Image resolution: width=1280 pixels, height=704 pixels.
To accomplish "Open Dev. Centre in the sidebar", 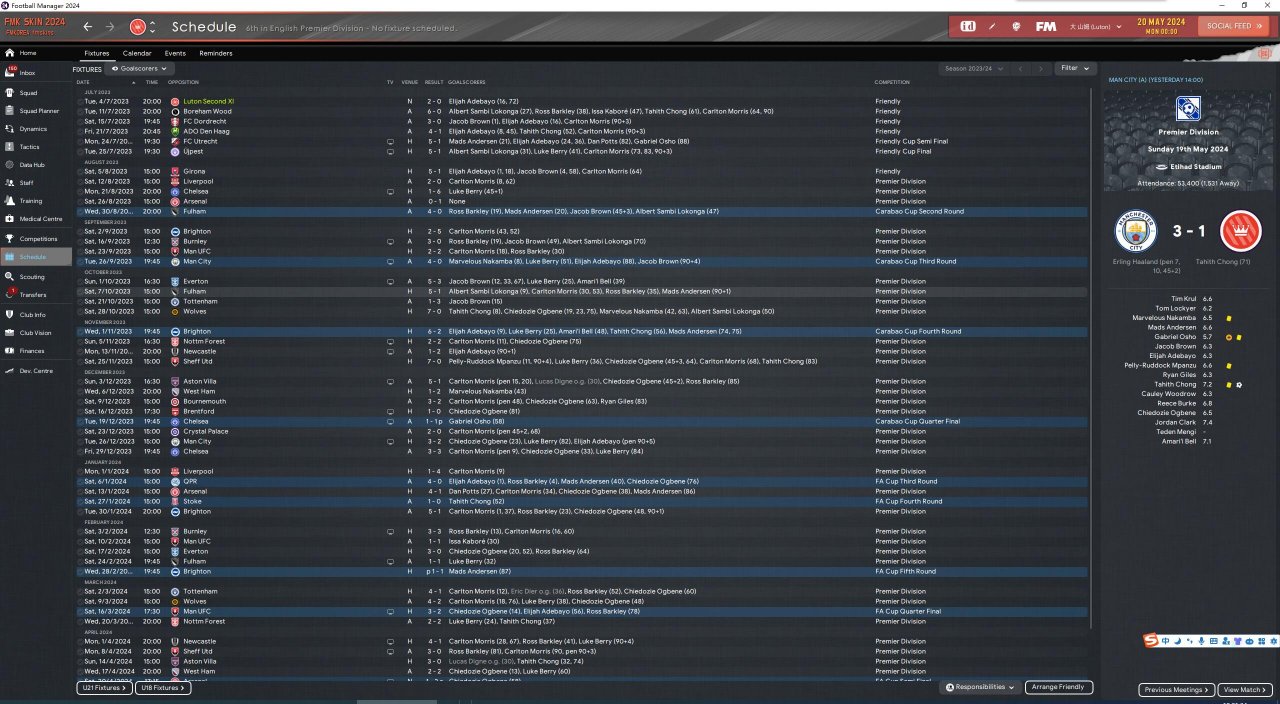I will tap(35, 371).
